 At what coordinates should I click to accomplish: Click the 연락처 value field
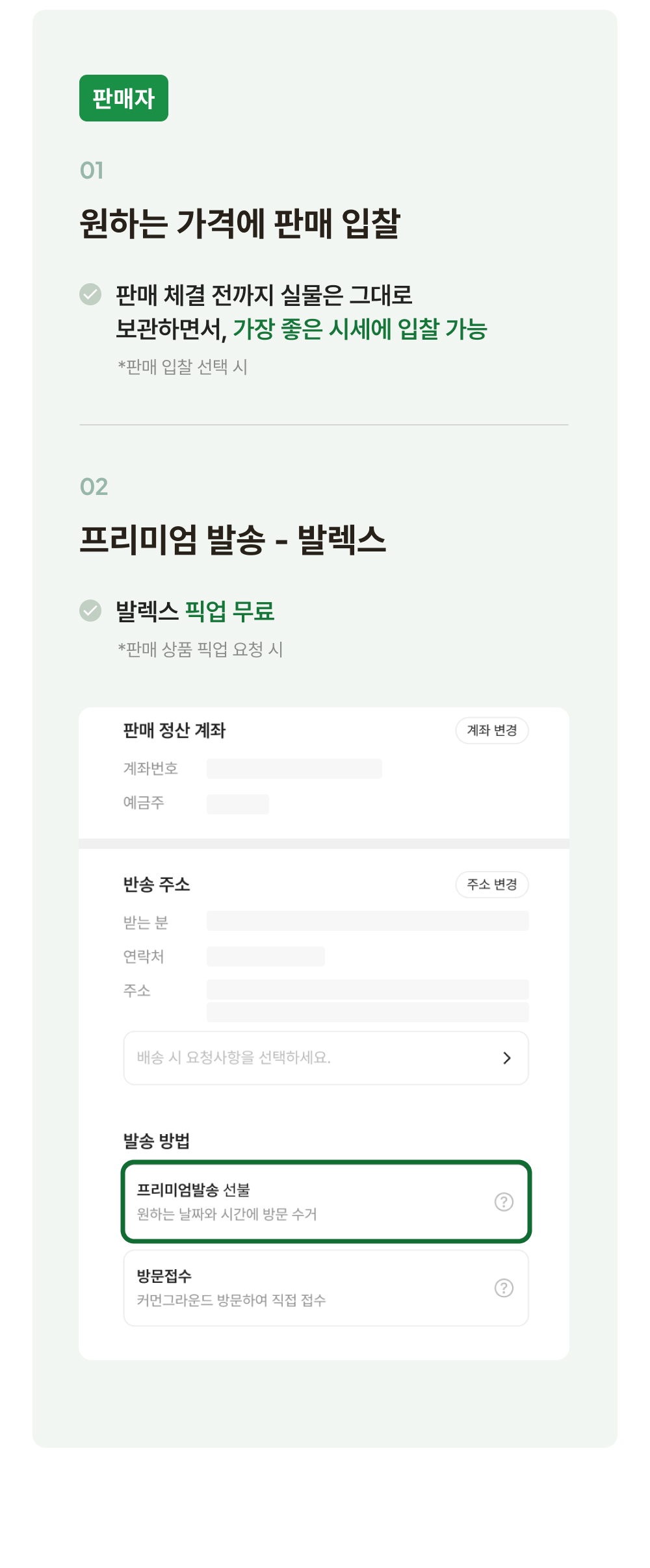265,956
